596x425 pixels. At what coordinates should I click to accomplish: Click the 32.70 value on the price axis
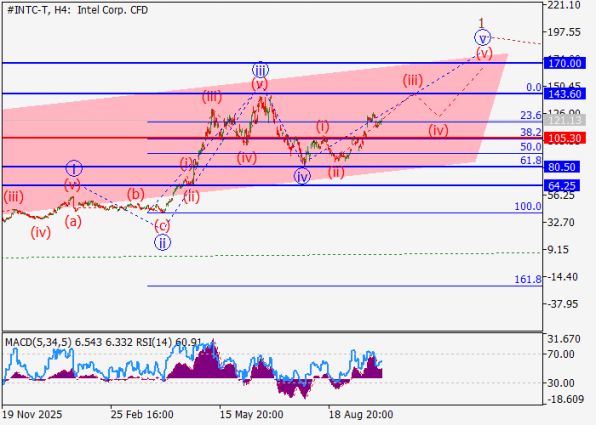tap(561, 222)
